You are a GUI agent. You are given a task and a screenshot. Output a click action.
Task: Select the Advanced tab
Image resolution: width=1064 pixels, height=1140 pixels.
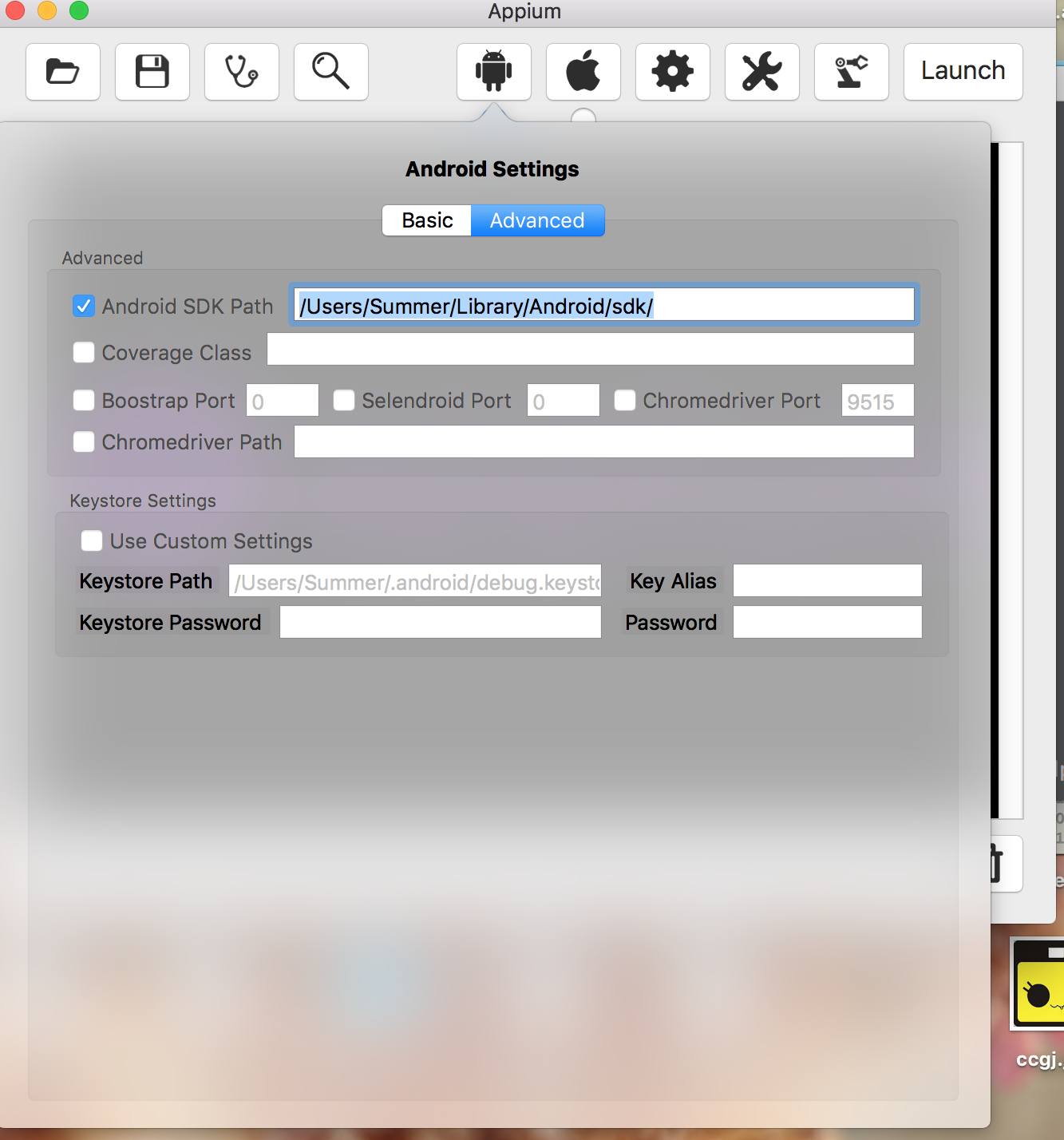pyautogui.click(x=537, y=220)
